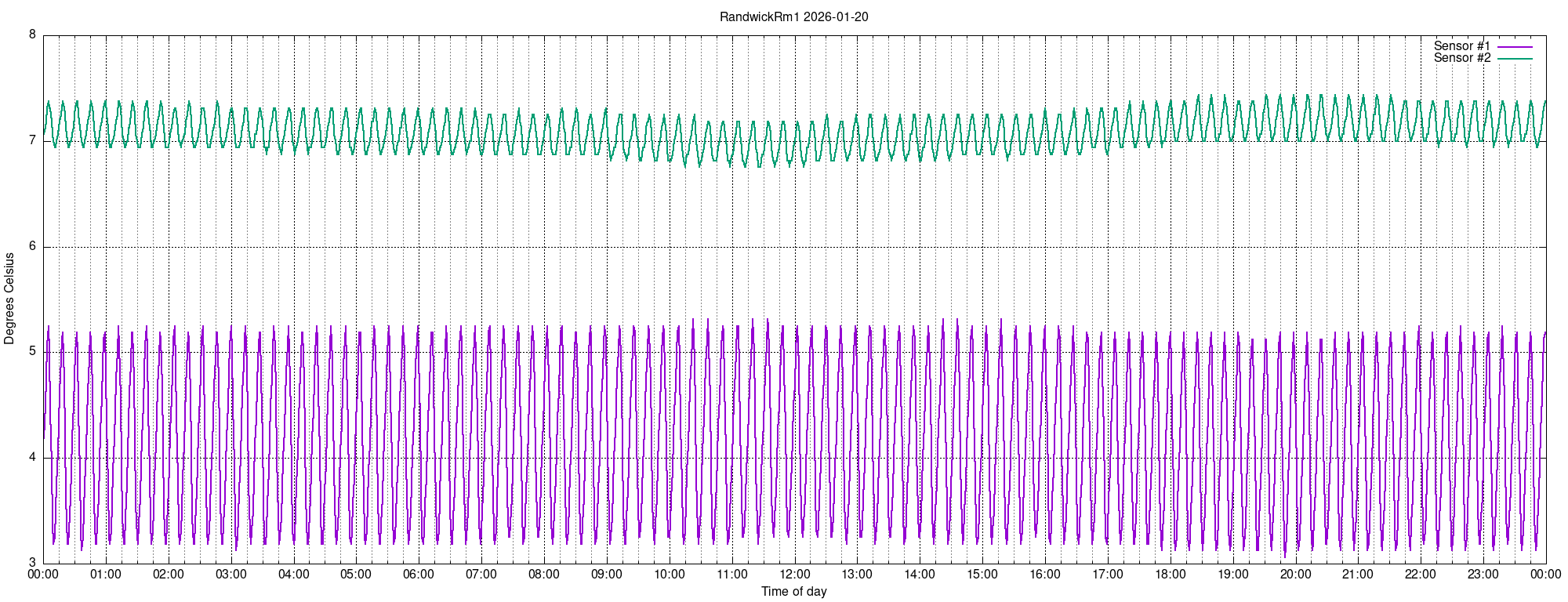Click the Degrees Celsius y-axis label
The width and height of the screenshot is (1568, 602).
(x=9, y=299)
